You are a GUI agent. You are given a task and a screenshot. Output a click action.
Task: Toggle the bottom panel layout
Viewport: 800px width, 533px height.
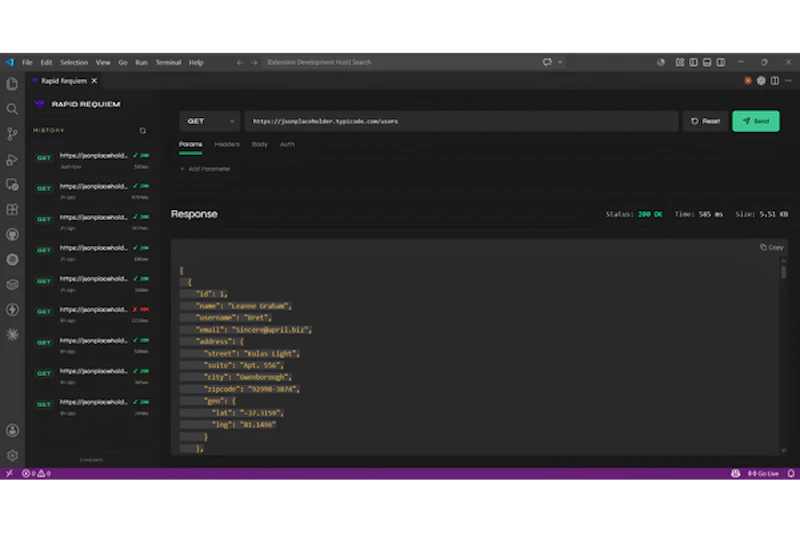point(707,62)
